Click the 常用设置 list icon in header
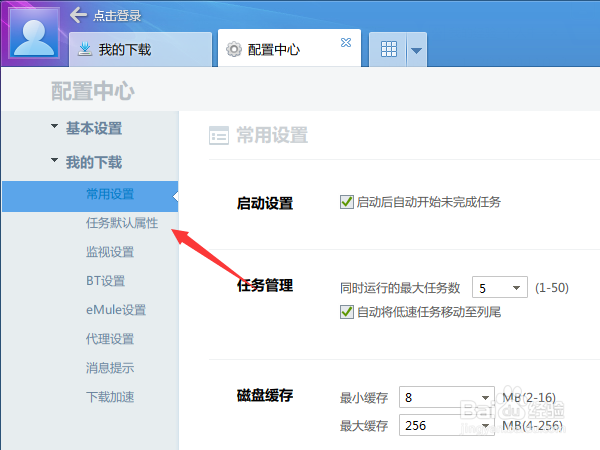The width and height of the screenshot is (600, 450). coord(219,135)
